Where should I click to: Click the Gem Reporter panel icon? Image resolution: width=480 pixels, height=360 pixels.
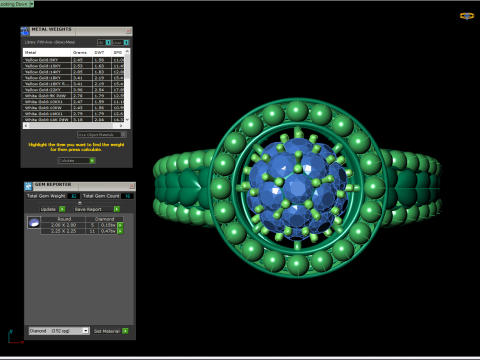28,186
